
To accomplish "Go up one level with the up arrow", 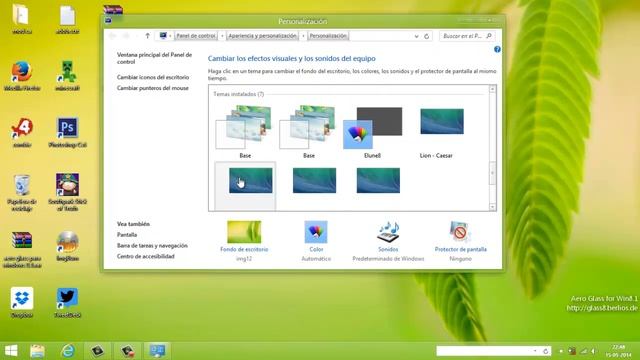I will (x=147, y=36).
